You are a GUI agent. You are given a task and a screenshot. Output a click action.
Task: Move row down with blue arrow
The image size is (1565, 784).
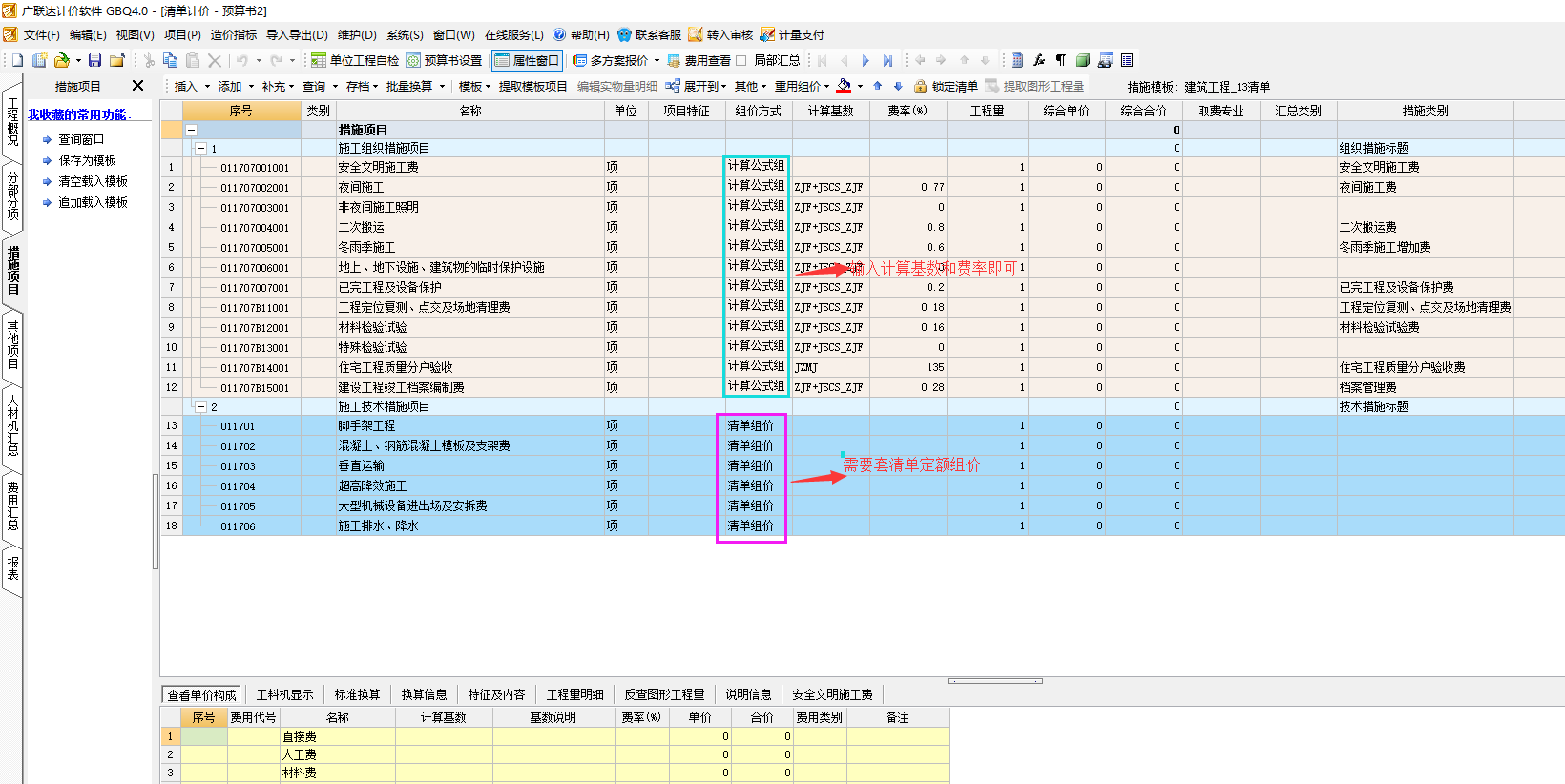898,86
